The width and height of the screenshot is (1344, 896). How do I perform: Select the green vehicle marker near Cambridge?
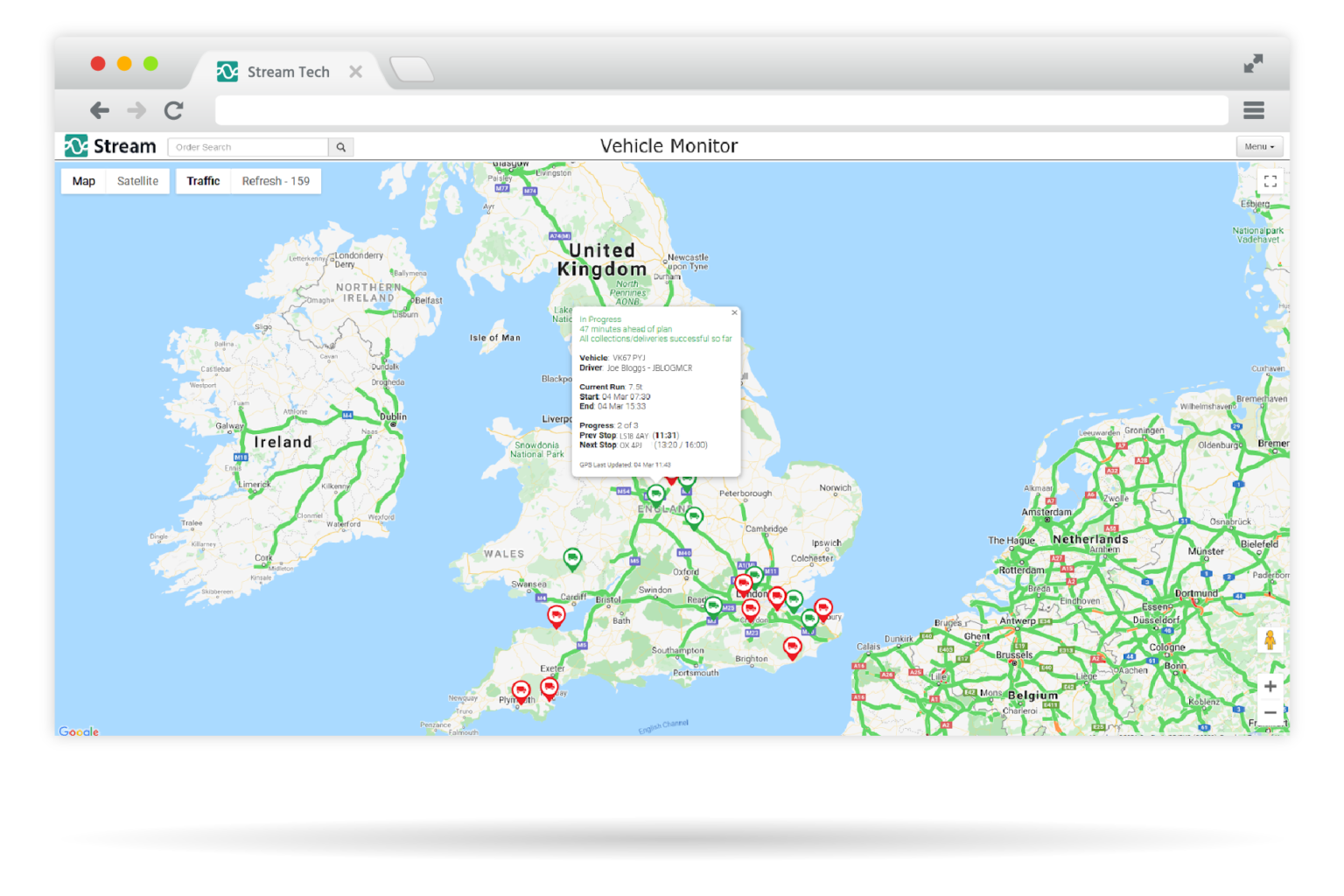coord(694,515)
